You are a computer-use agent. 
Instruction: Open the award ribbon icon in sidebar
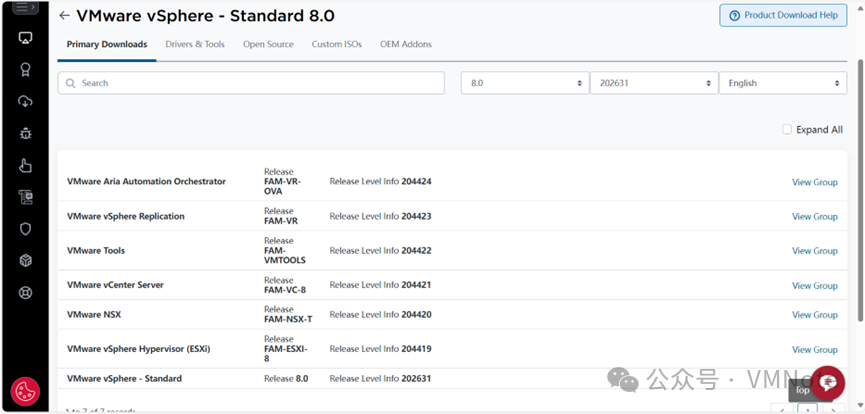pos(25,70)
